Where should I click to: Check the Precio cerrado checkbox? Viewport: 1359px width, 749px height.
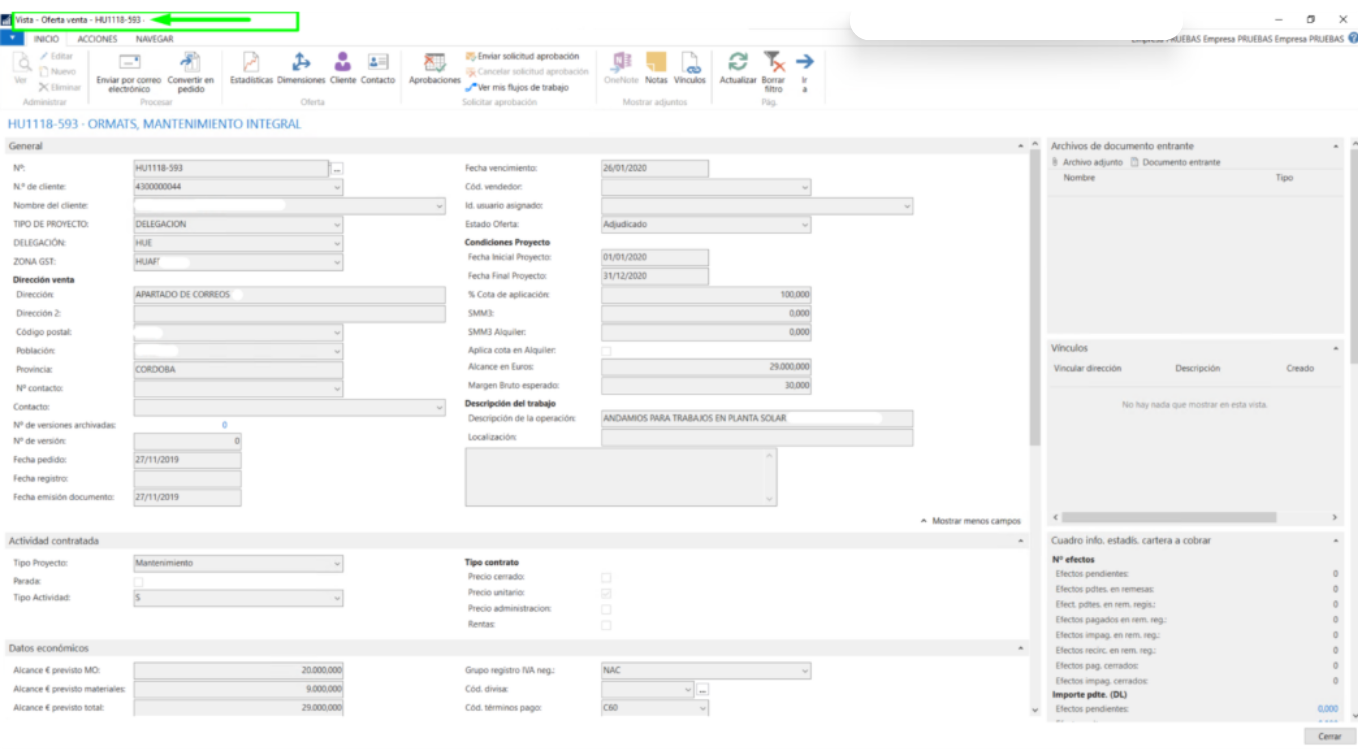coord(606,577)
